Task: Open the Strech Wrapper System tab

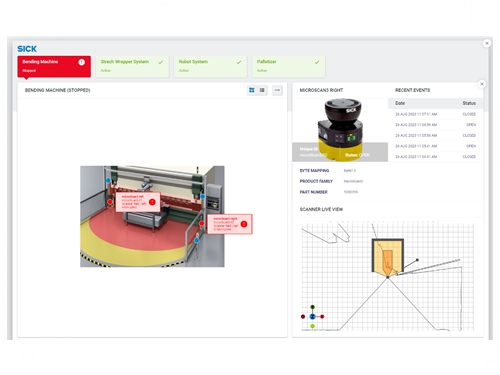Action: (132, 66)
